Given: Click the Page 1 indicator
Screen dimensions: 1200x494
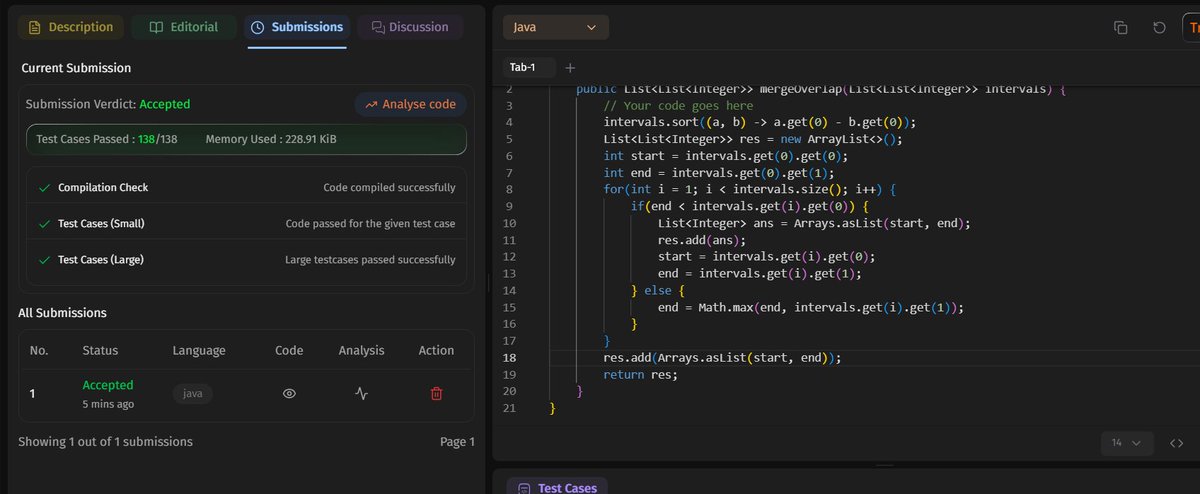Looking at the screenshot, I should 457,441.
